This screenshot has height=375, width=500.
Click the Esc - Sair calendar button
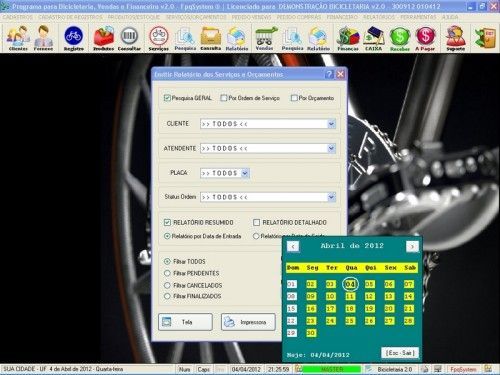(400, 353)
